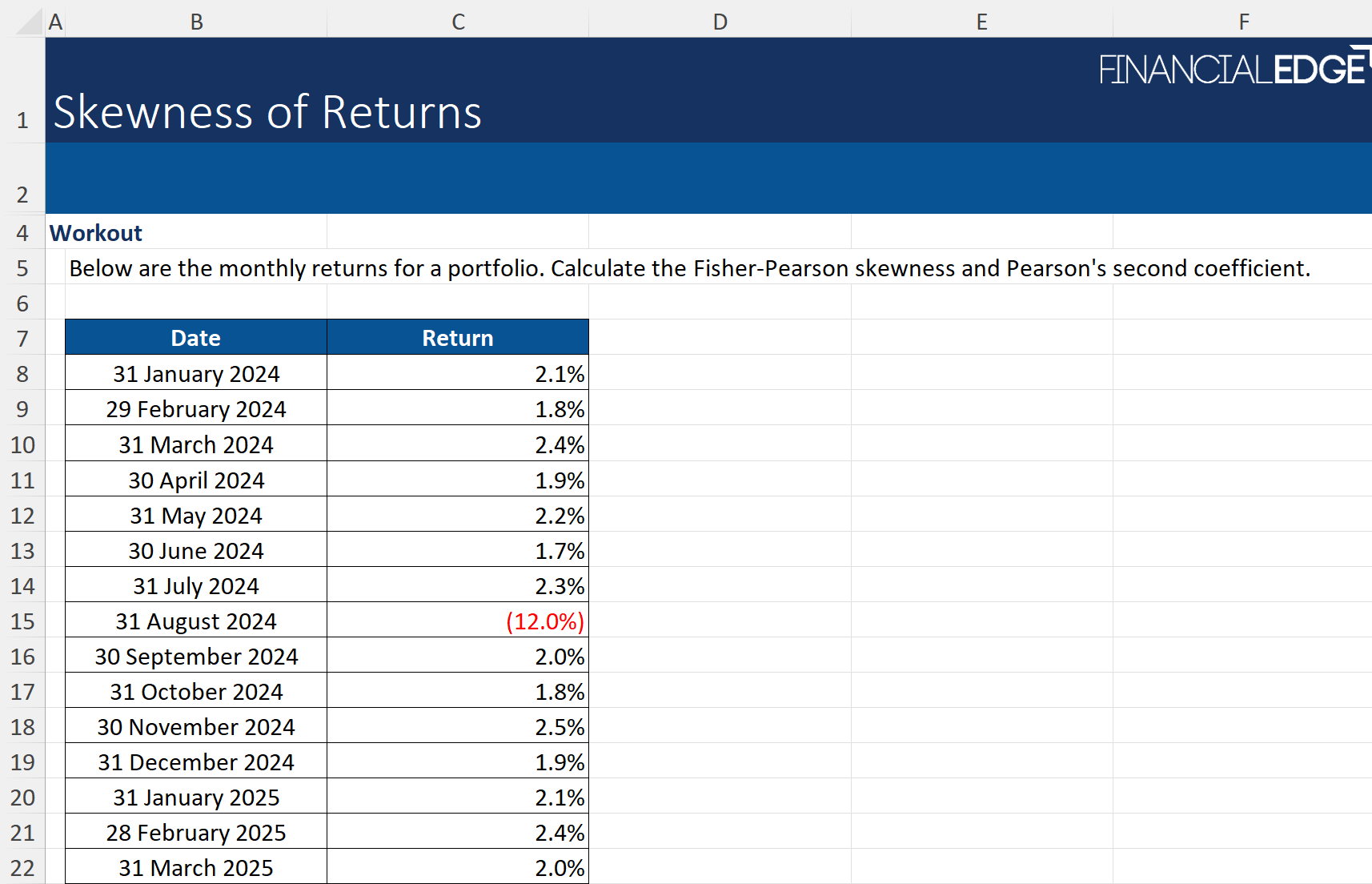Click the FINANCIAL EDGE logo
The height and width of the screenshot is (884, 1372).
point(1233,69)
